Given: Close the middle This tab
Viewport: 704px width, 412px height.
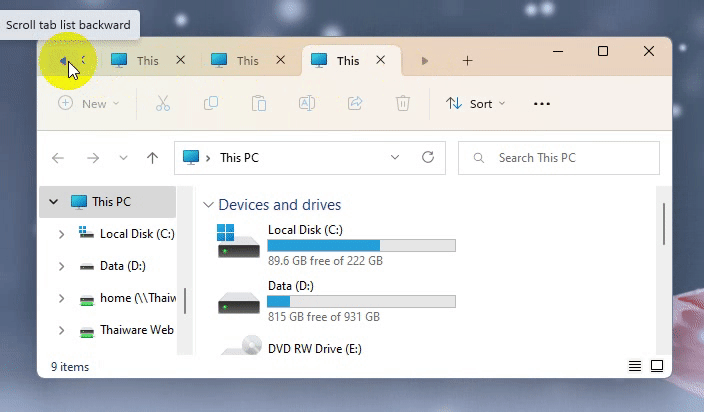Looking at the screenshot, I should 281,60.
